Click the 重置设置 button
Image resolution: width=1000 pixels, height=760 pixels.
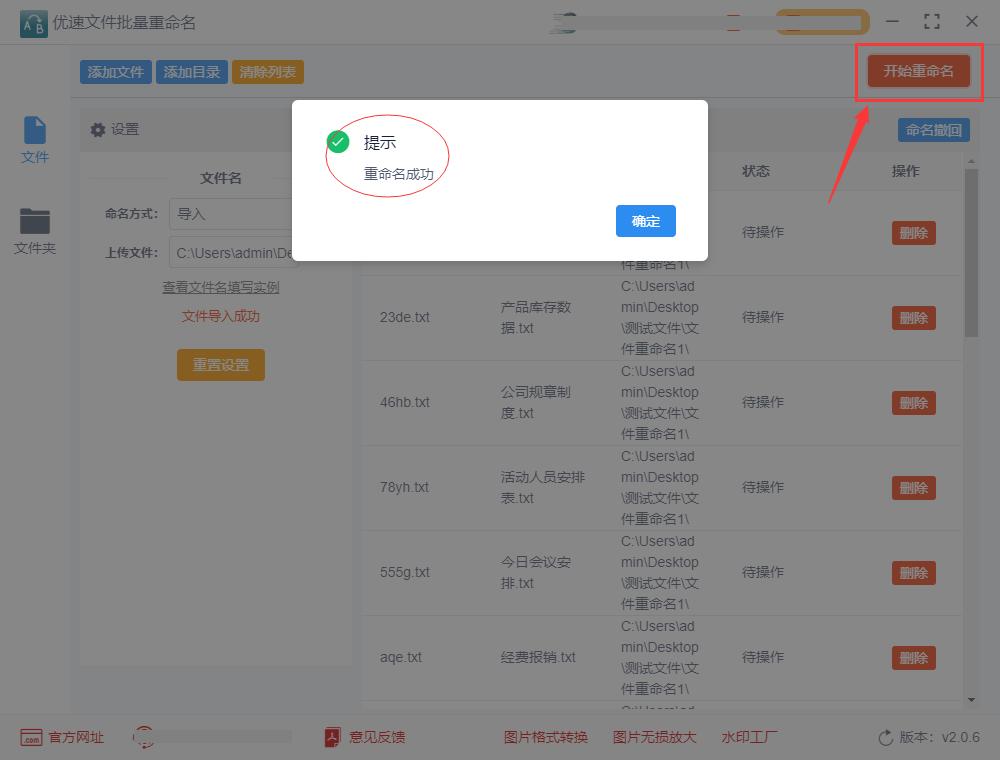[220, 365]
